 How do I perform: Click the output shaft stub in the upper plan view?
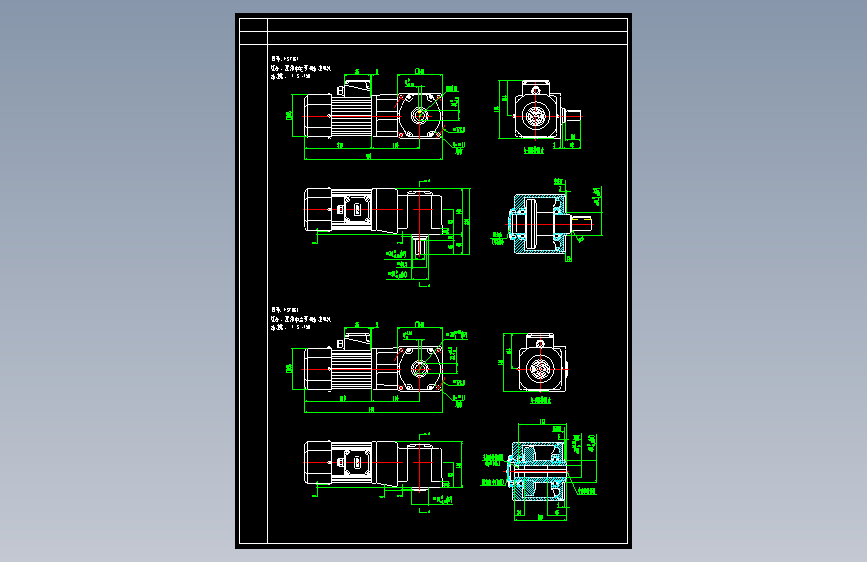420,245
